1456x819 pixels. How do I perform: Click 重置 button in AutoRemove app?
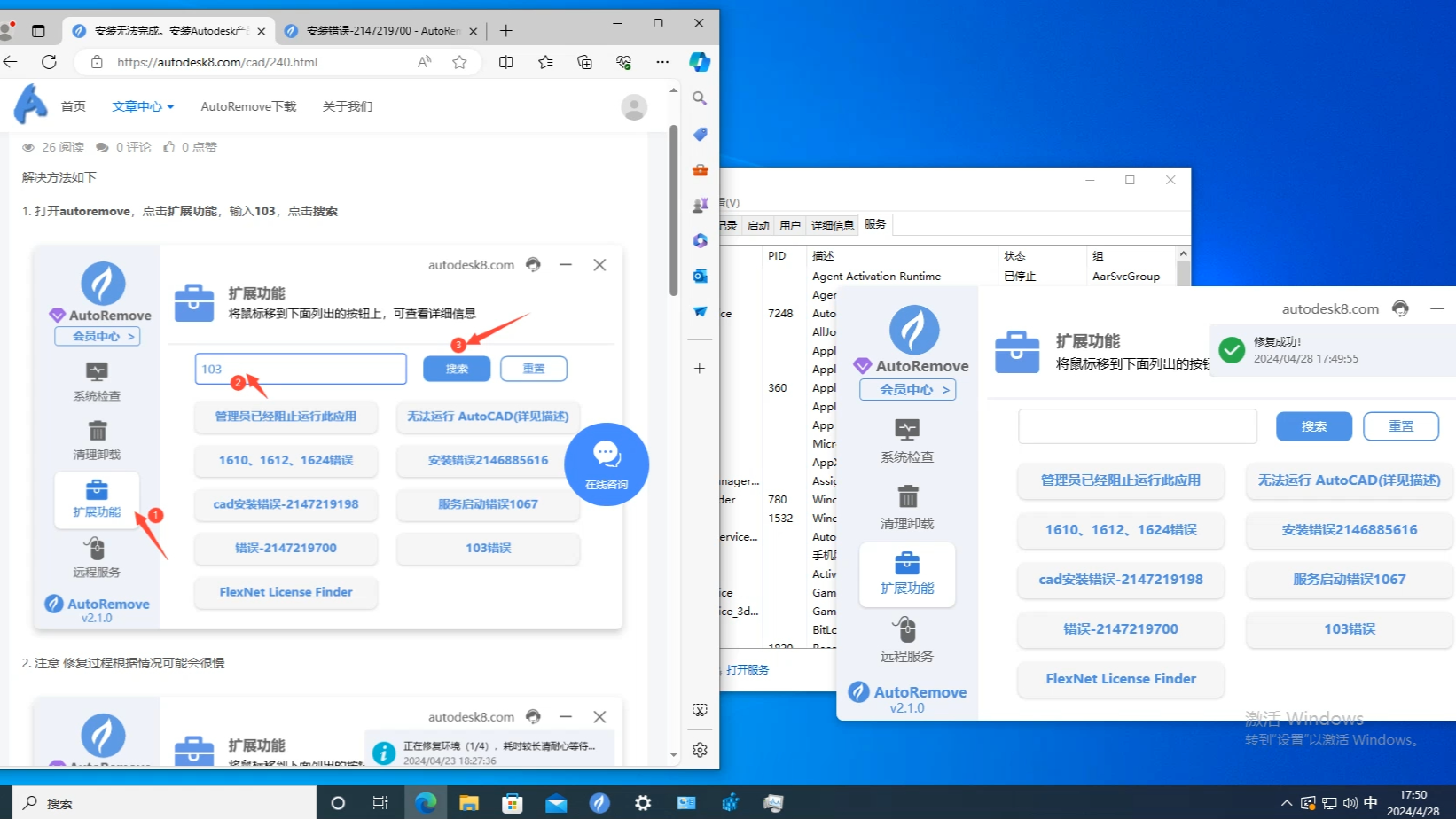[1401, 426]
